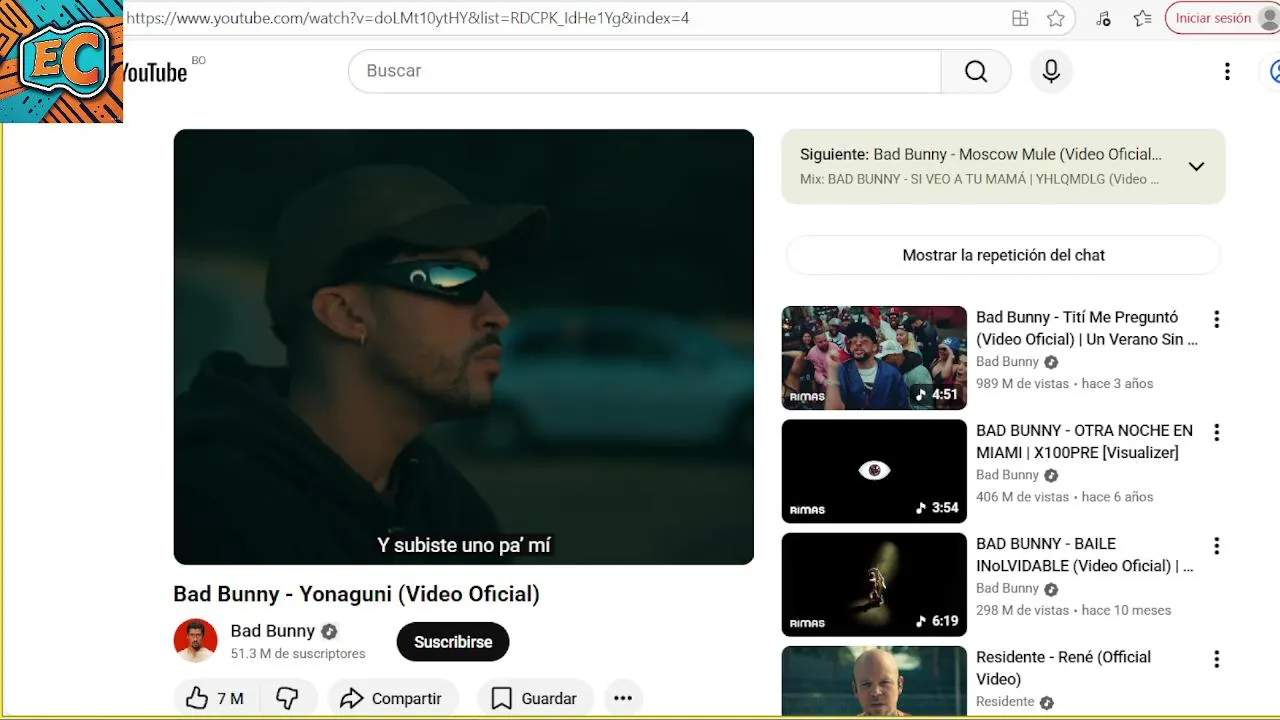Image resolution: width=1280 pixels, height=720 pixels.
Task: Open title link Bad Bunny - Tití Me Preguntó
Action: pyautogui.click(x=1087, y=328)
